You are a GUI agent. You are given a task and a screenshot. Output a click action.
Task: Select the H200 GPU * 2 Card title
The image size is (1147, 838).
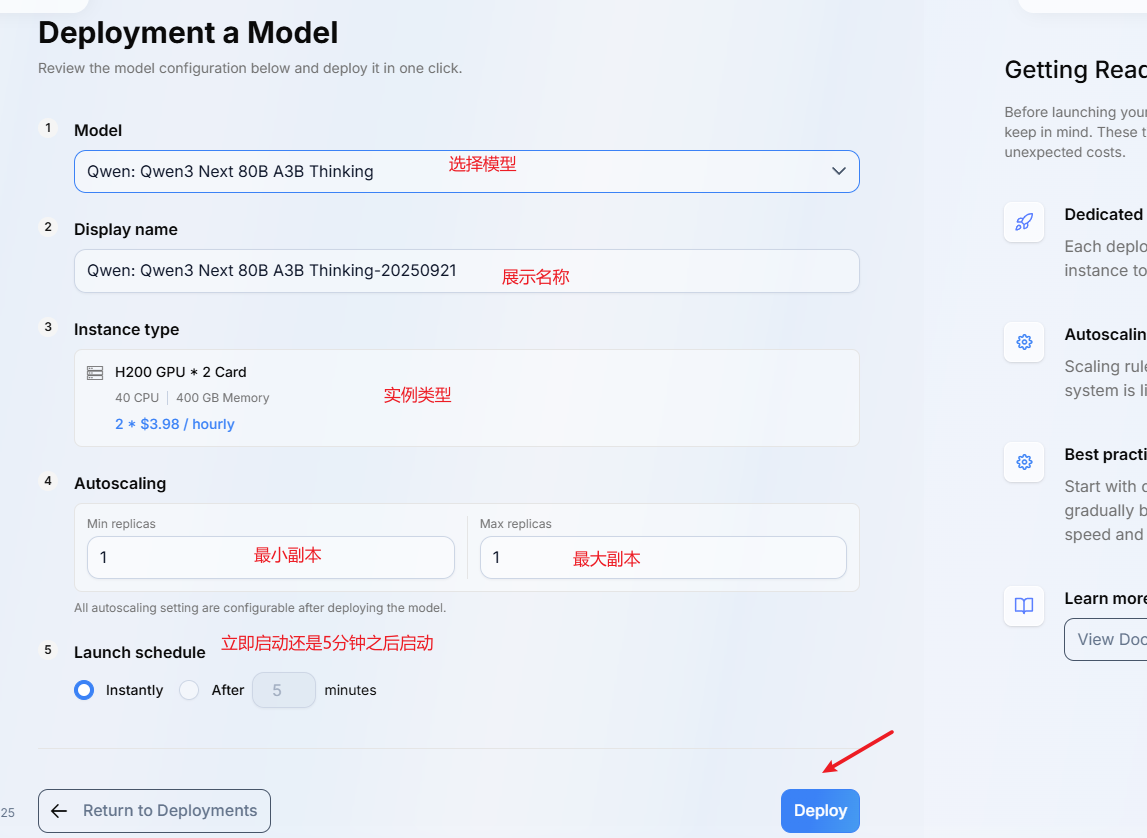click(180, 372)
